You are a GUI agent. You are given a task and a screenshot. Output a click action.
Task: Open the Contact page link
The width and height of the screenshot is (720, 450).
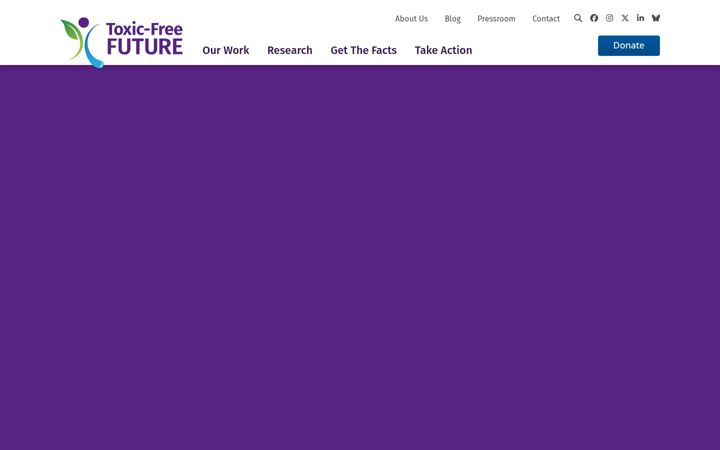546,19
